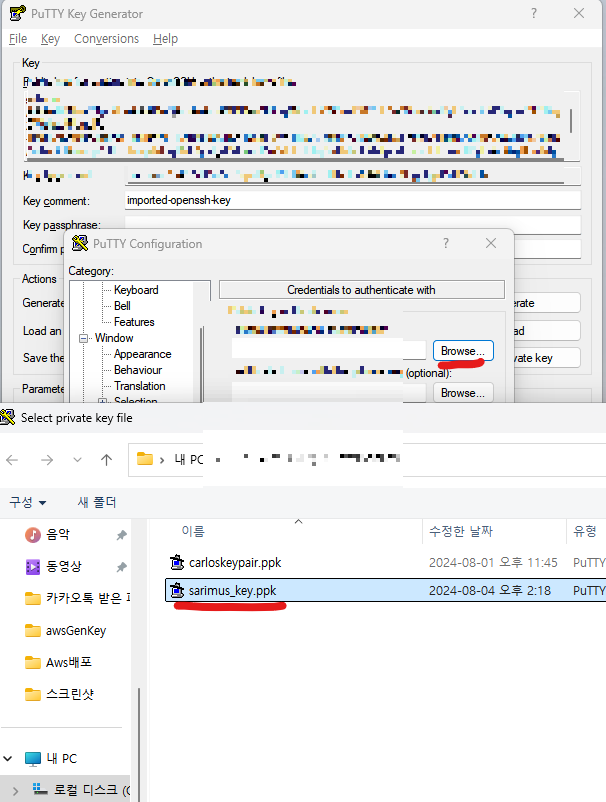
Task: Click carloskeypair.ppk file icon
Action: (177, 562)
